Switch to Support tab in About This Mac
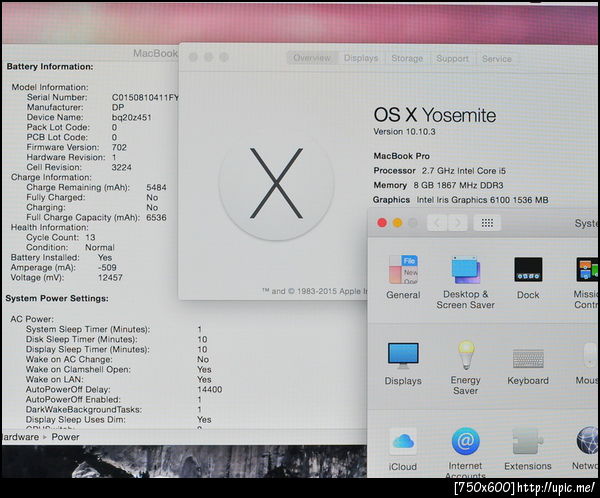 click(452, 59)
